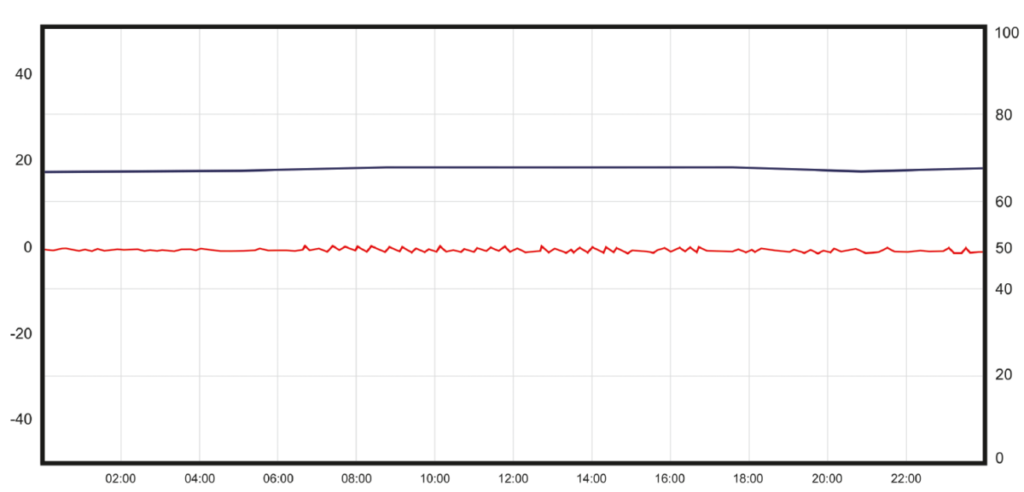Click the red line series
Viewport: 1024px width, 492px height.
click(x=513, y=250)
